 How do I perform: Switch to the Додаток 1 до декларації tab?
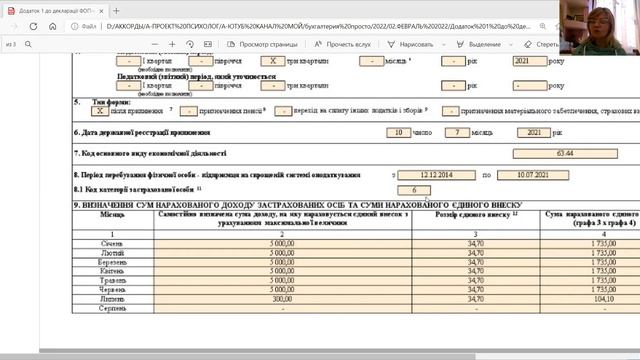[56, 11]
